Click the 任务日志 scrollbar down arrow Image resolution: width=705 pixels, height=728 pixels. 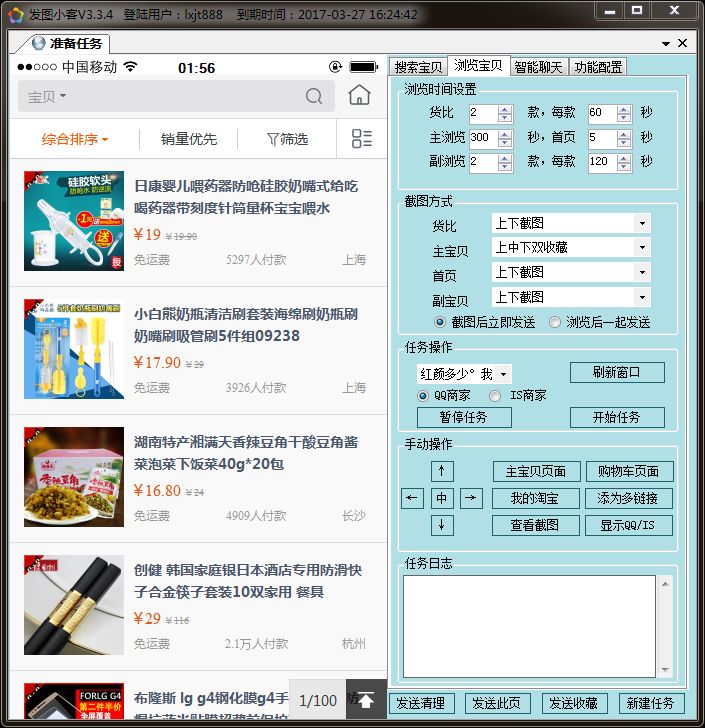coord(665,670)
